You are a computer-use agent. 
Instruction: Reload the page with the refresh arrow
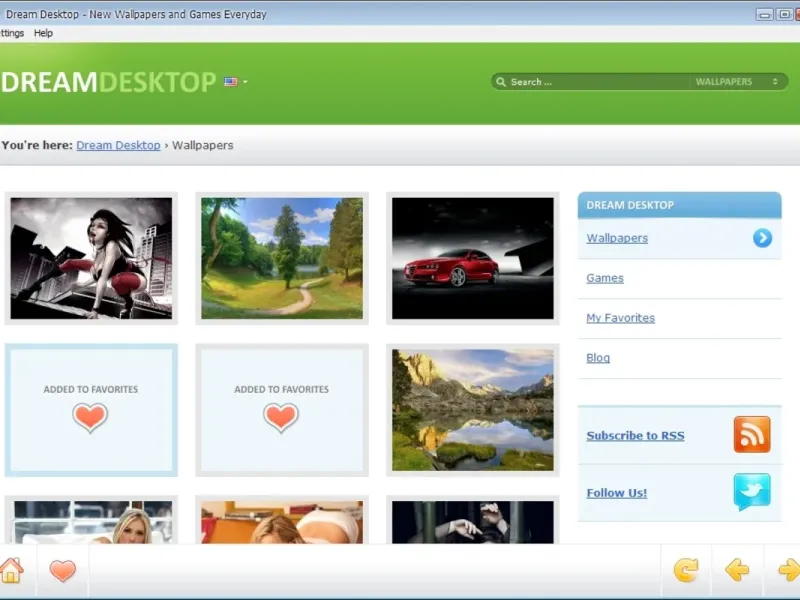686,570
